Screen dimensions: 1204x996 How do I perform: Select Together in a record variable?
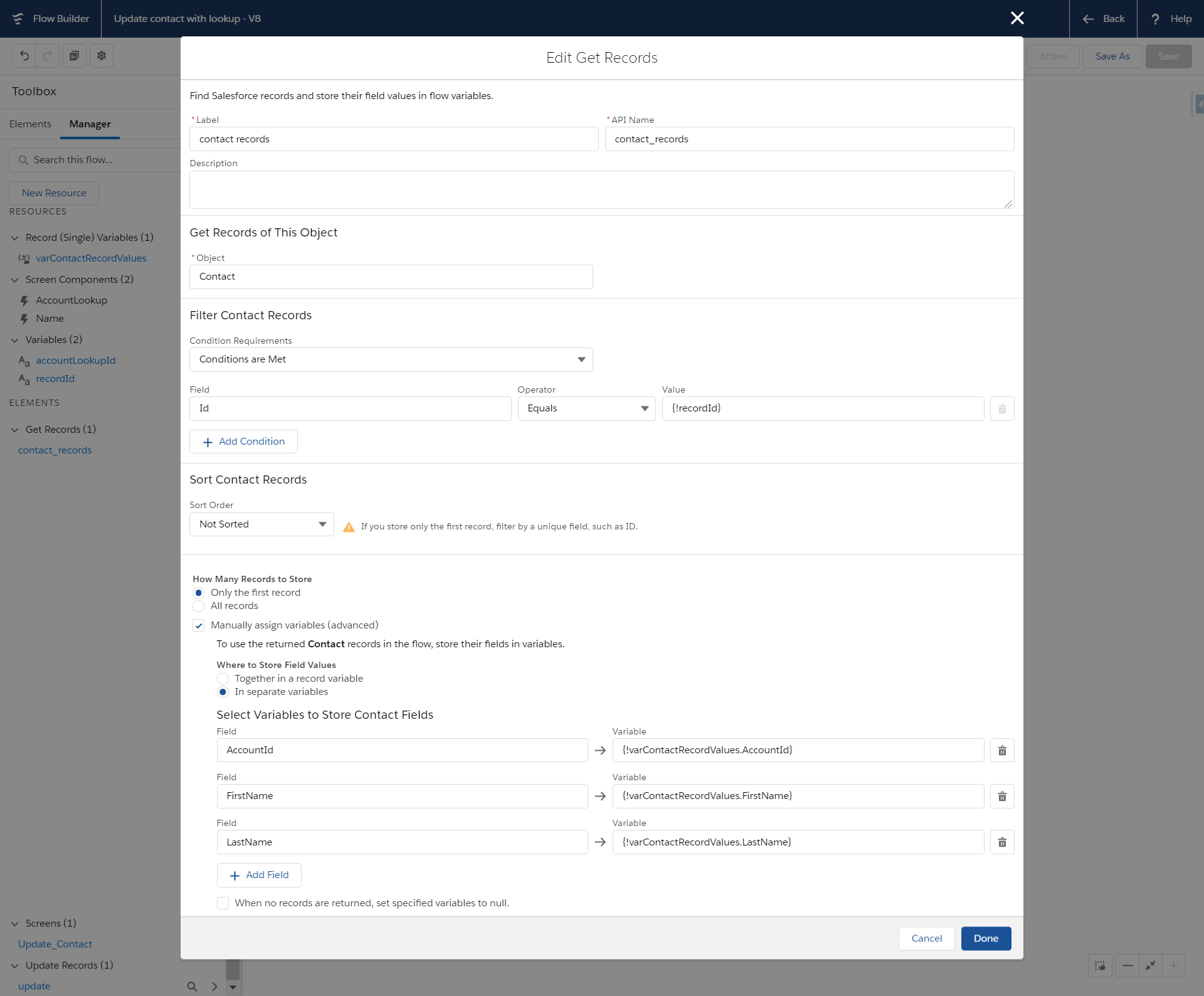pos(223,679)
